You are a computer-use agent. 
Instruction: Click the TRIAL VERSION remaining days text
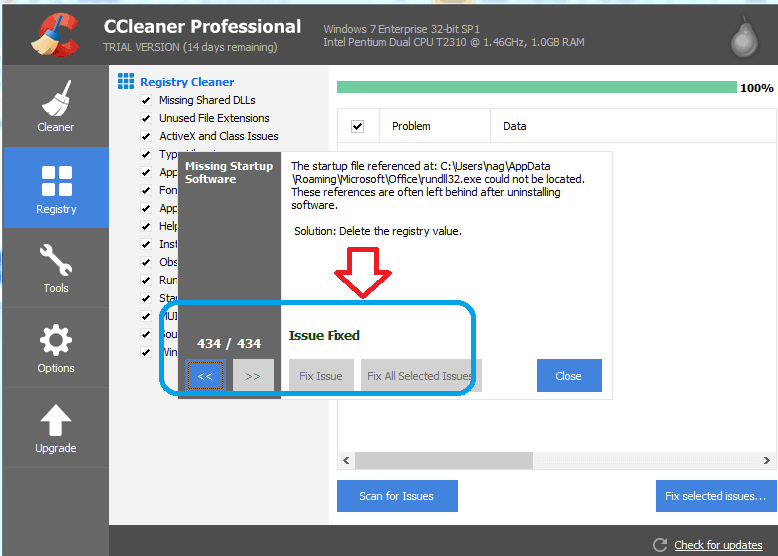click(190, 47)
